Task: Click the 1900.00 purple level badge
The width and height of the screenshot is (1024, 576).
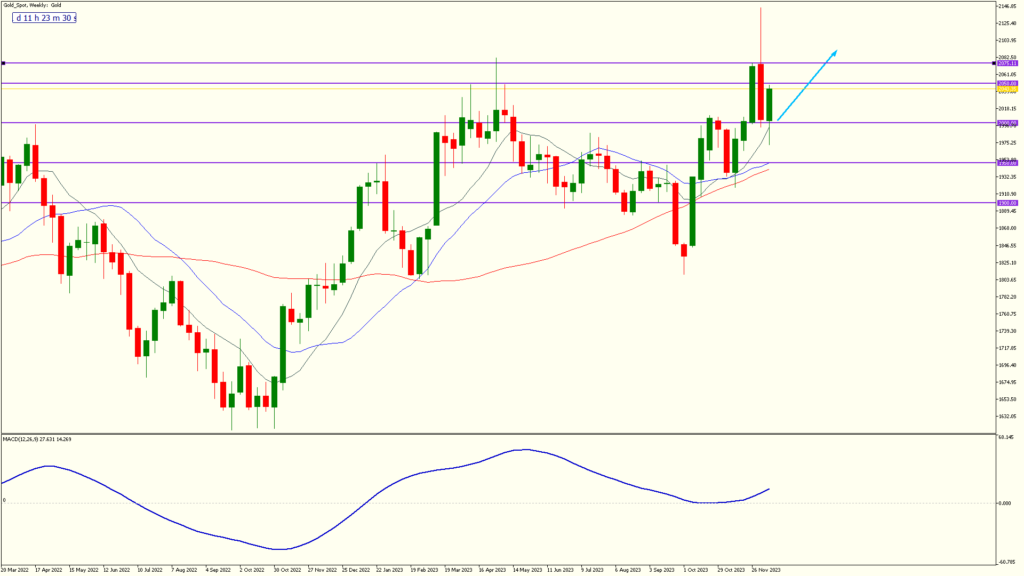Action: [x=1007, y=201]
